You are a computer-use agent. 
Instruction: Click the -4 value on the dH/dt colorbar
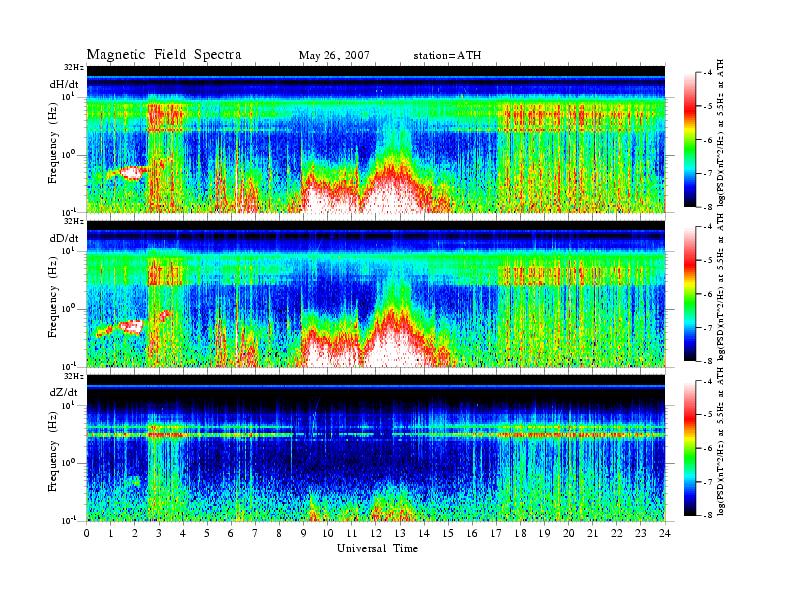pos(707,73)
